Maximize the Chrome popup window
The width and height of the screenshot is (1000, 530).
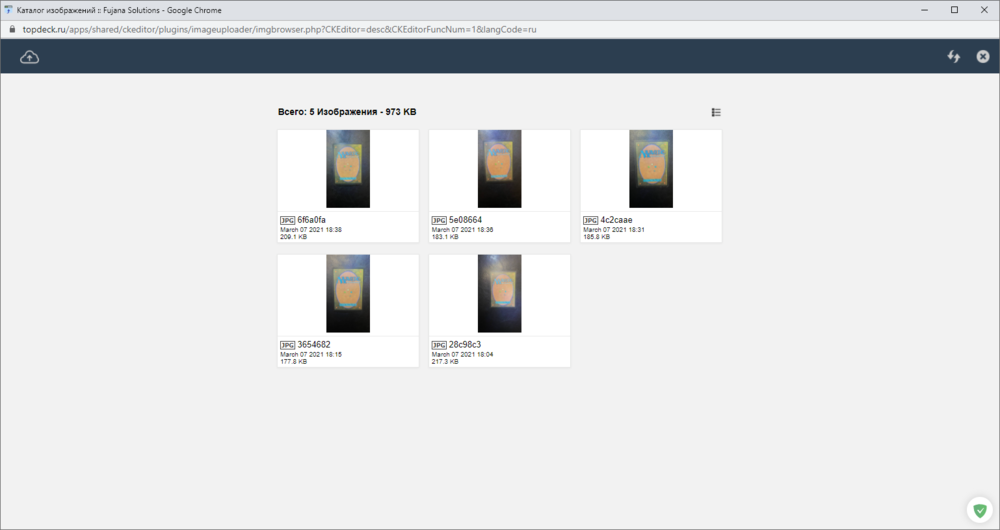click(954, 10)
